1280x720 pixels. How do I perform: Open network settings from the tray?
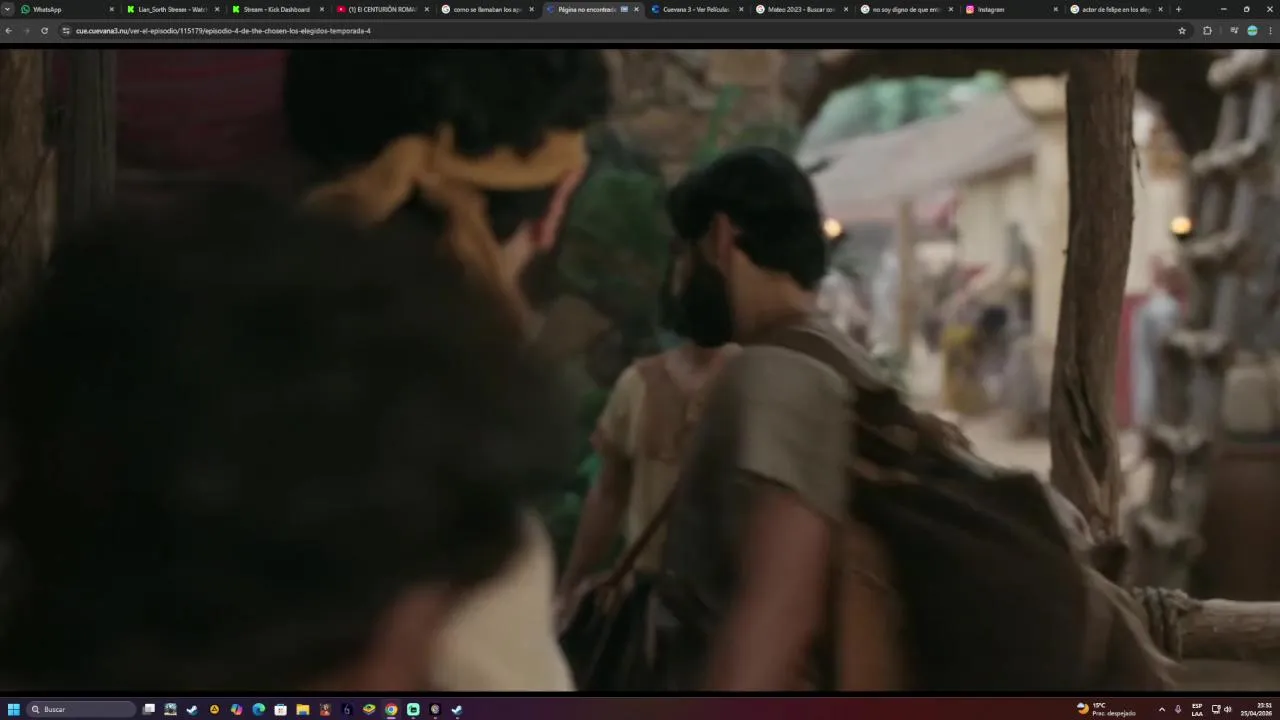1216,709
